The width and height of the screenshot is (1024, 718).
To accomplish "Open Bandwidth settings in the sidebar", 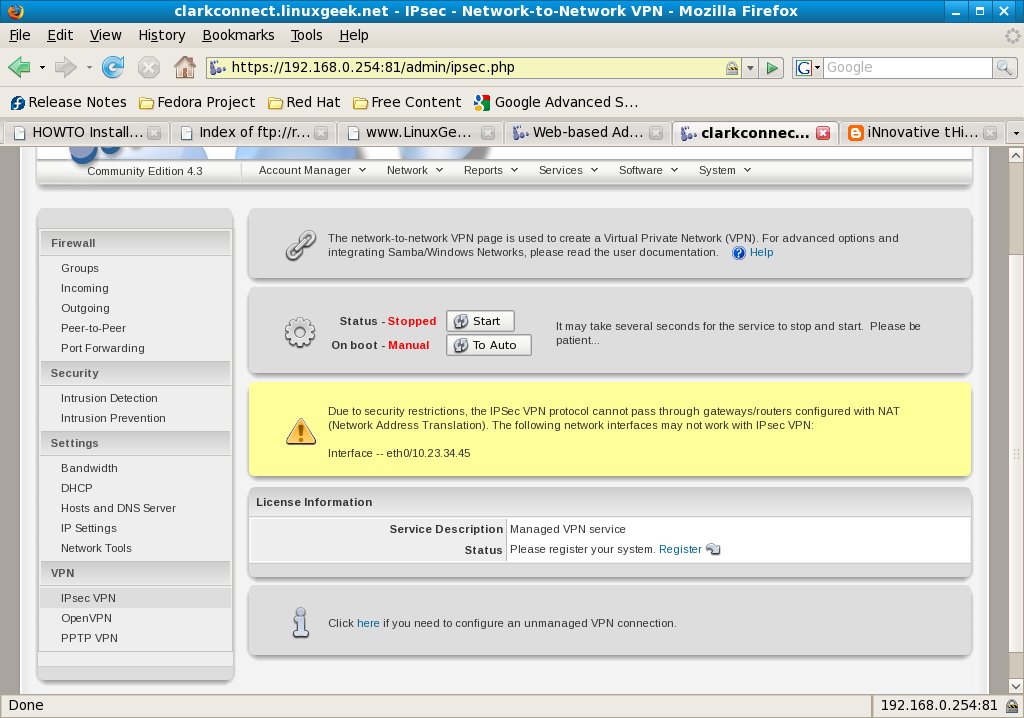I will click(x=89, y=468).
